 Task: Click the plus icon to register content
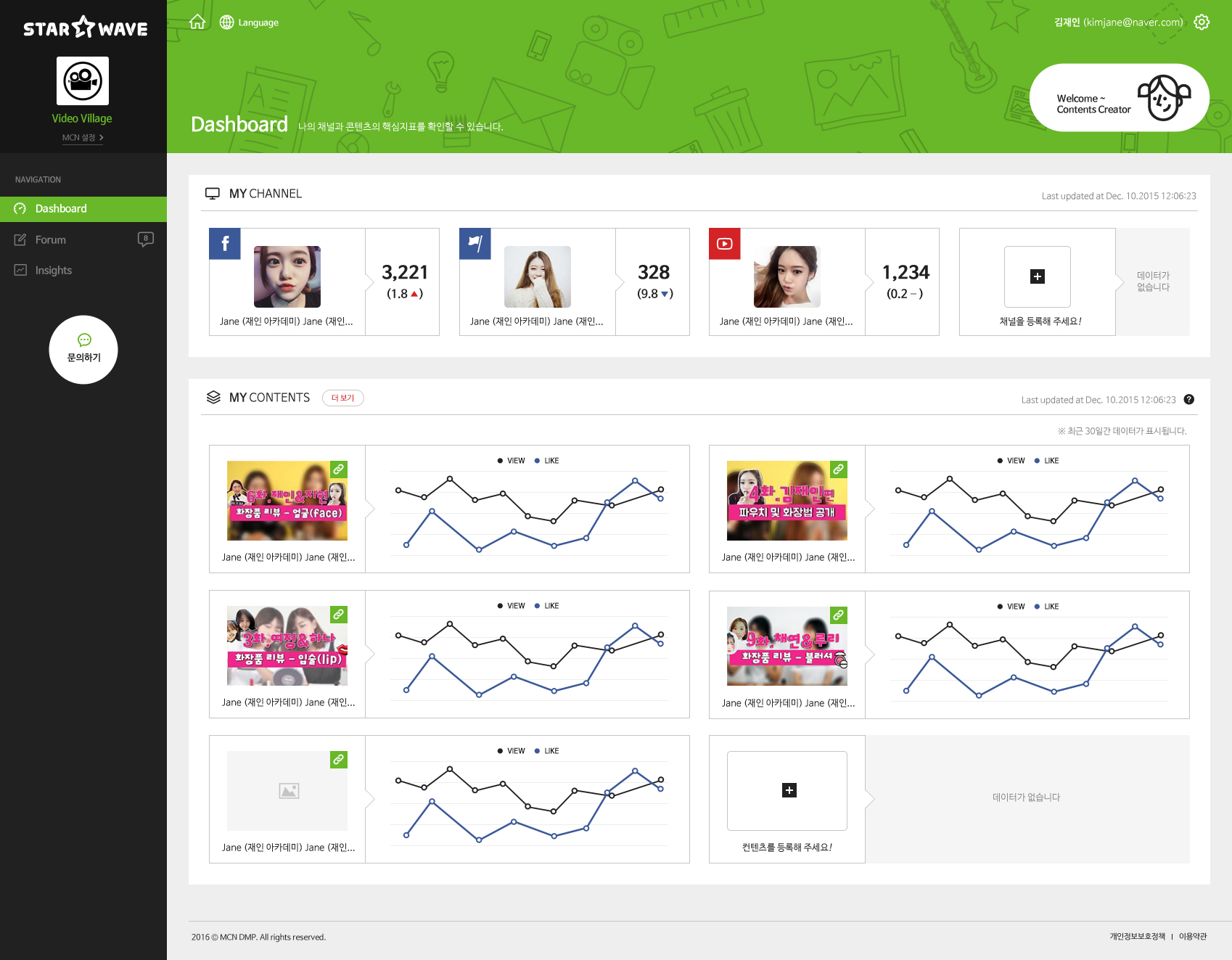(x=789, y=790)
